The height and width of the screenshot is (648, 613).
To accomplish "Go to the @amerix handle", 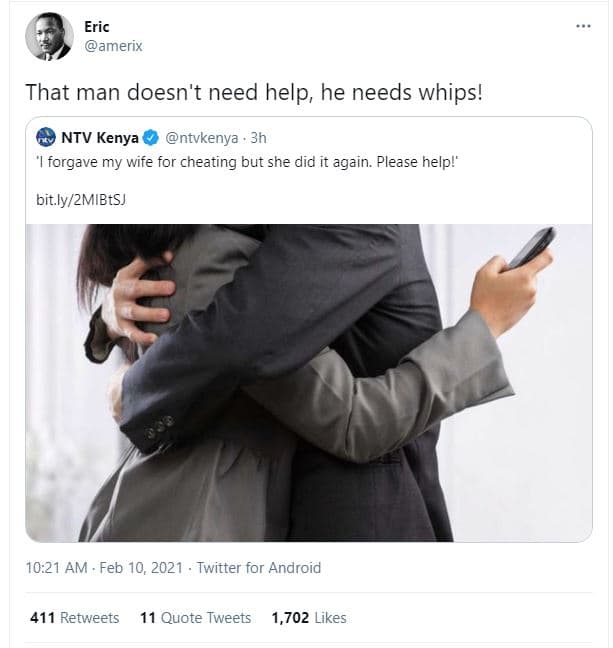I will (112, 47).
